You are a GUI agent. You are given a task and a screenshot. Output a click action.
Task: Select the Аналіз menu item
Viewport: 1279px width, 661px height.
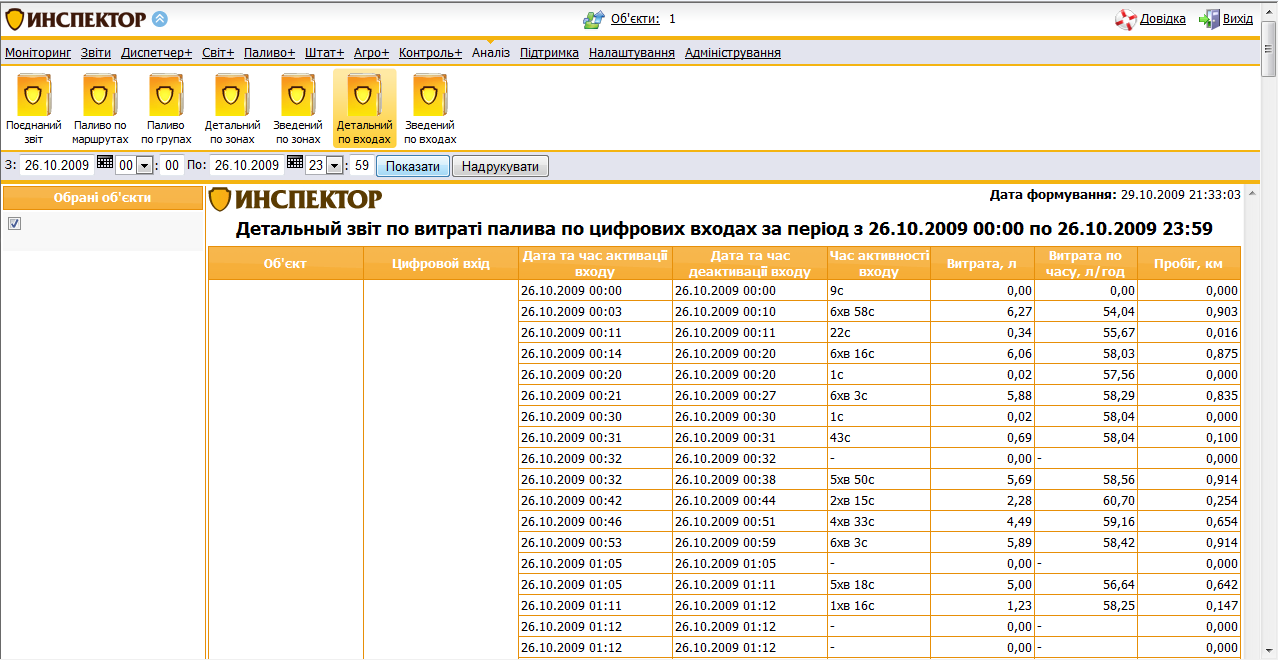point(491,53)
